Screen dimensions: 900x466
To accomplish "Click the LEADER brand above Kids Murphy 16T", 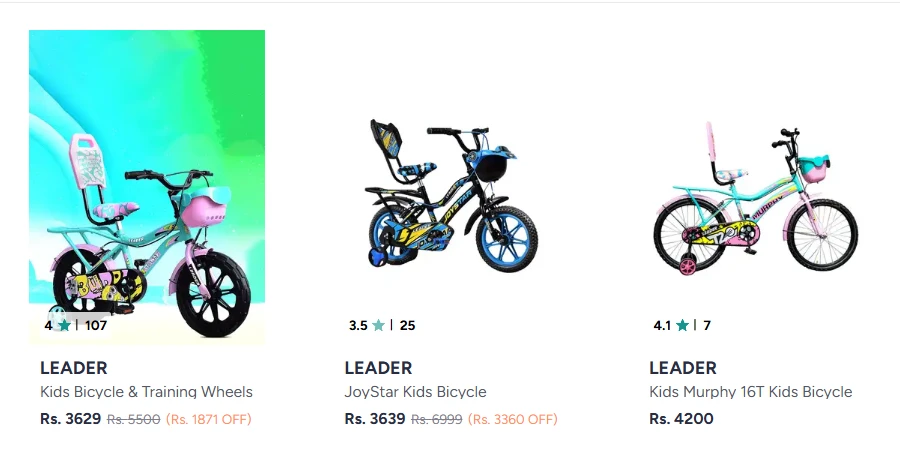I will (x=682, y=368).
